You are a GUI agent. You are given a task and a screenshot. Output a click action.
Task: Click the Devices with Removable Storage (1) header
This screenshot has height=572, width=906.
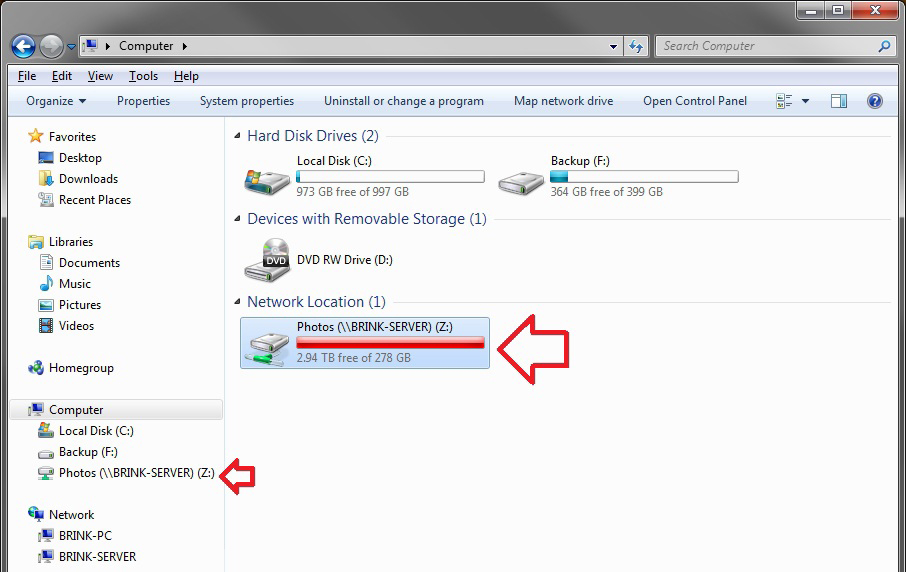[x=367, y=219]
